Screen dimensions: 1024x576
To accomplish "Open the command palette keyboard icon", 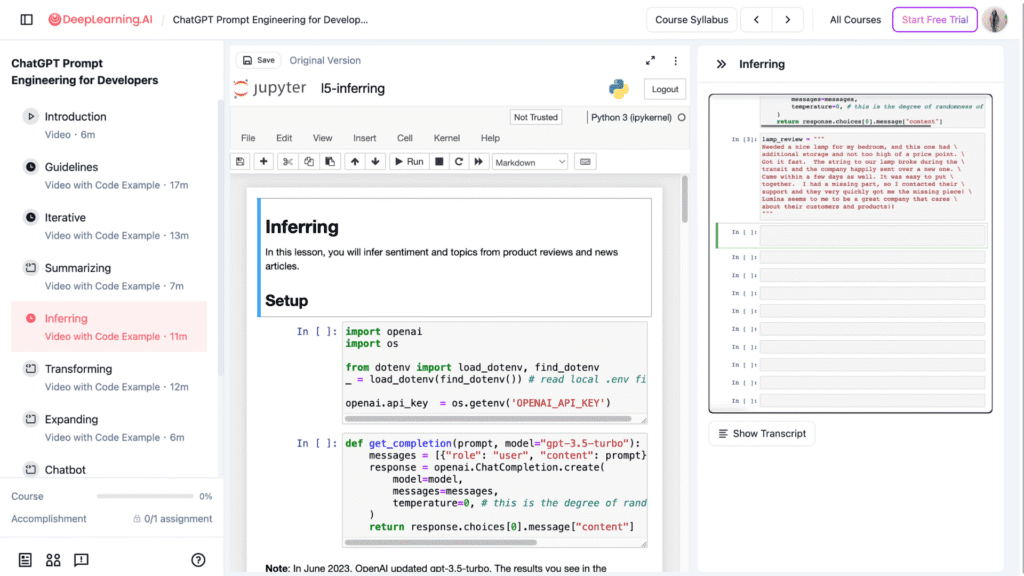I will (585, 162).
